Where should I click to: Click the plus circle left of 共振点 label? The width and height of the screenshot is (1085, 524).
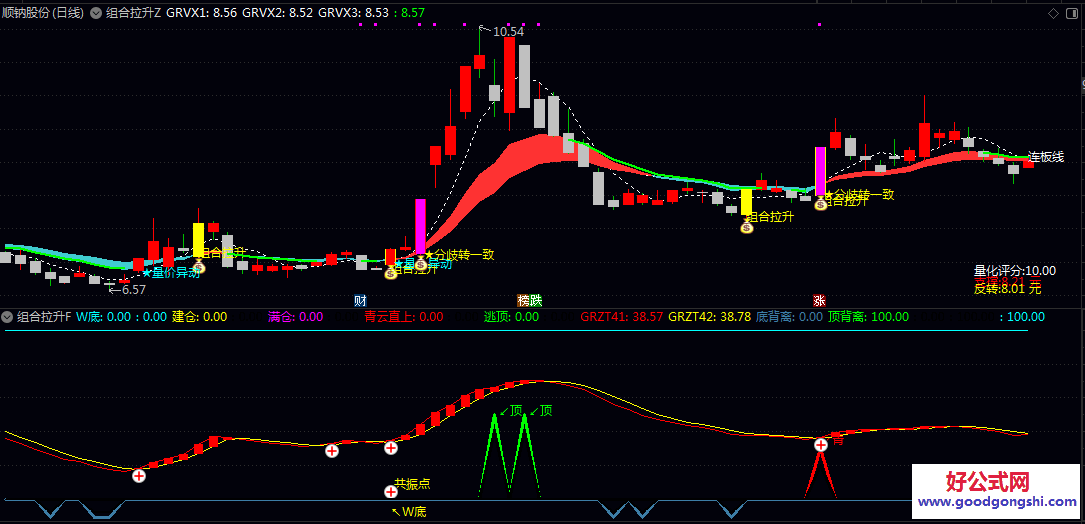pyautogui.click(x=390, y=491)
